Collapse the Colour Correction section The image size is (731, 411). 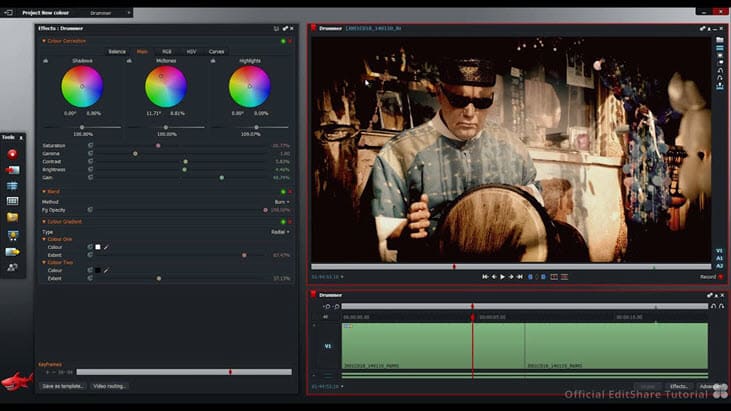tap(43, 41)
